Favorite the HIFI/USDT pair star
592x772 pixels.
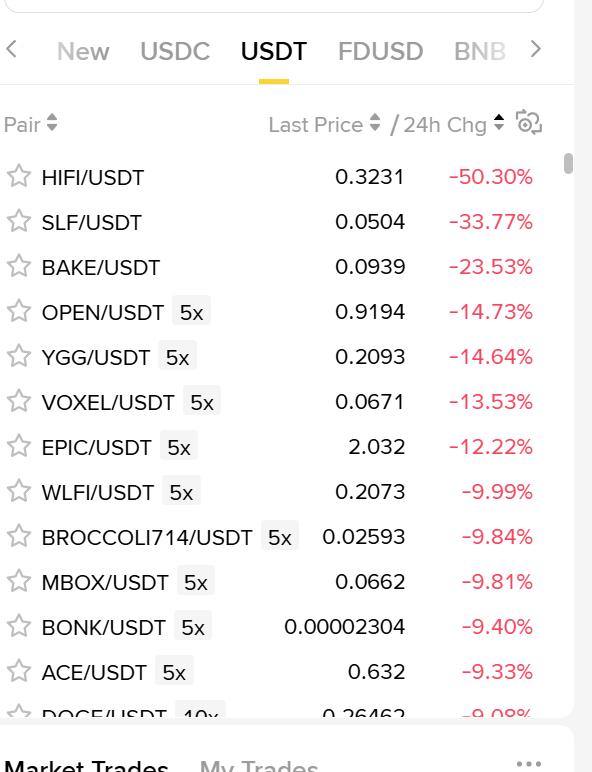click(19, 176)
